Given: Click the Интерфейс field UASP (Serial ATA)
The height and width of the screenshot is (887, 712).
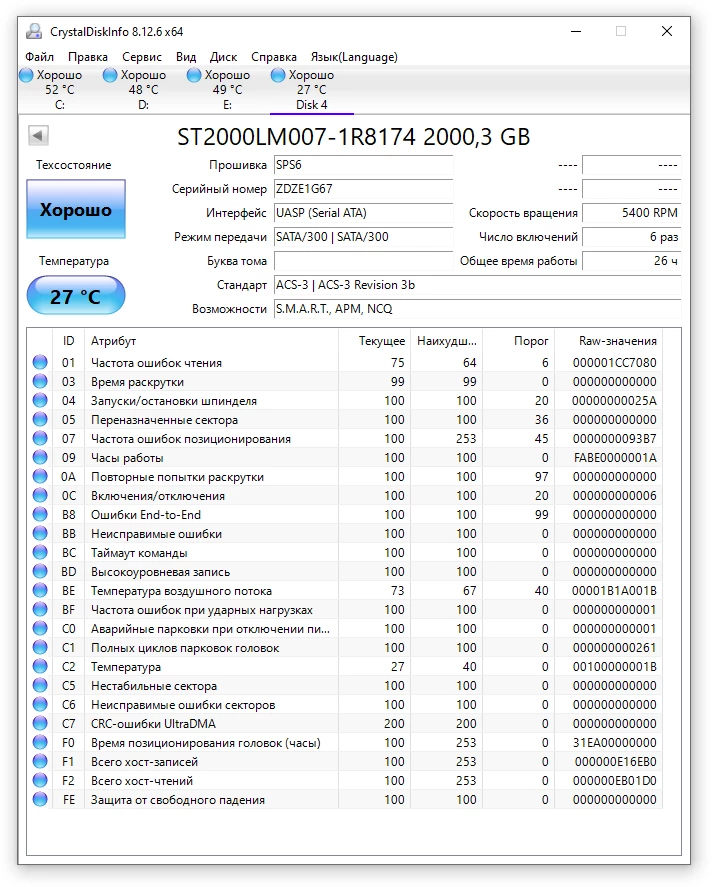Looking at the screenshot, I should [364, 213].
